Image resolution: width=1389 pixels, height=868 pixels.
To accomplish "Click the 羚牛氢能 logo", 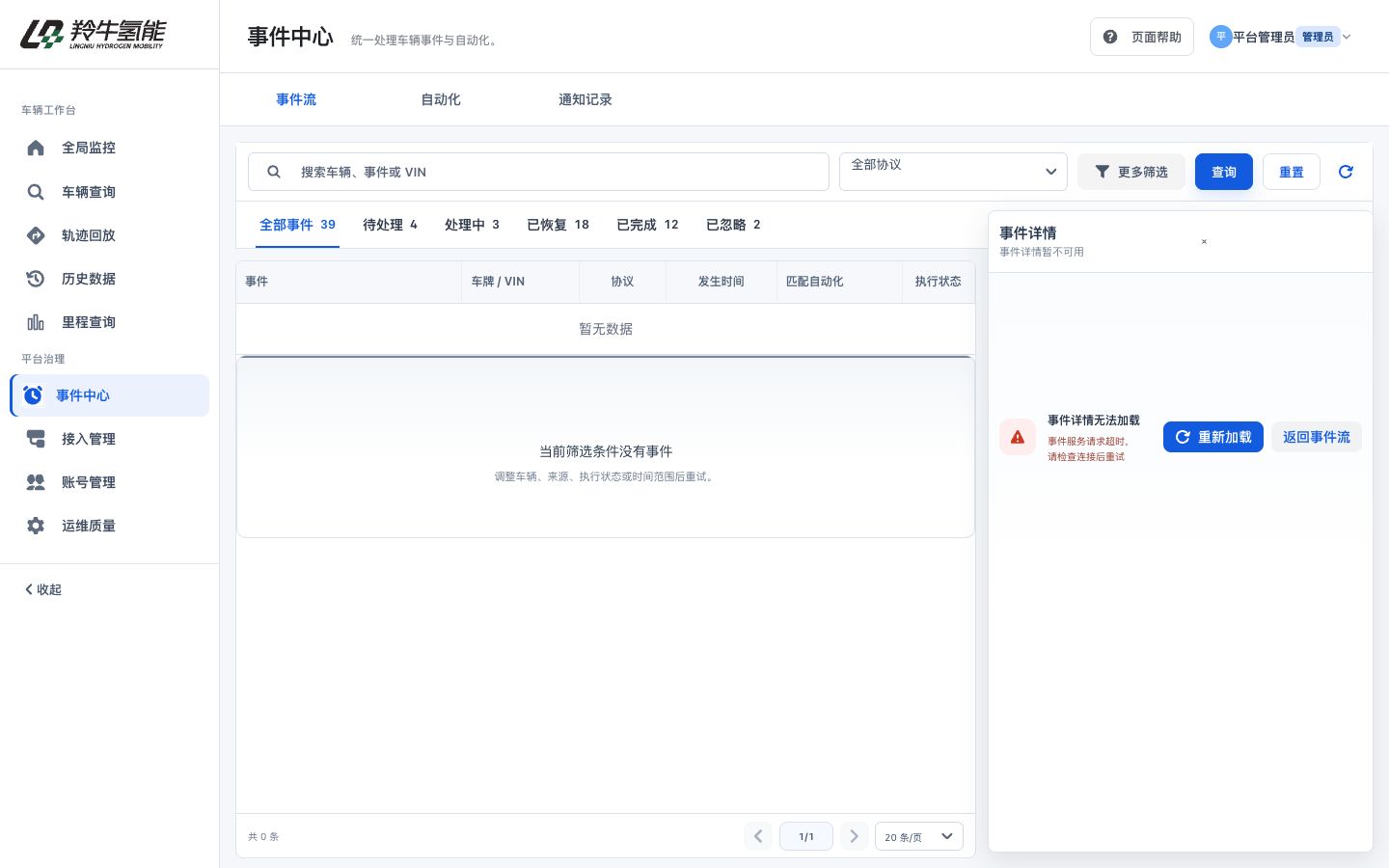I will [93, 34].
